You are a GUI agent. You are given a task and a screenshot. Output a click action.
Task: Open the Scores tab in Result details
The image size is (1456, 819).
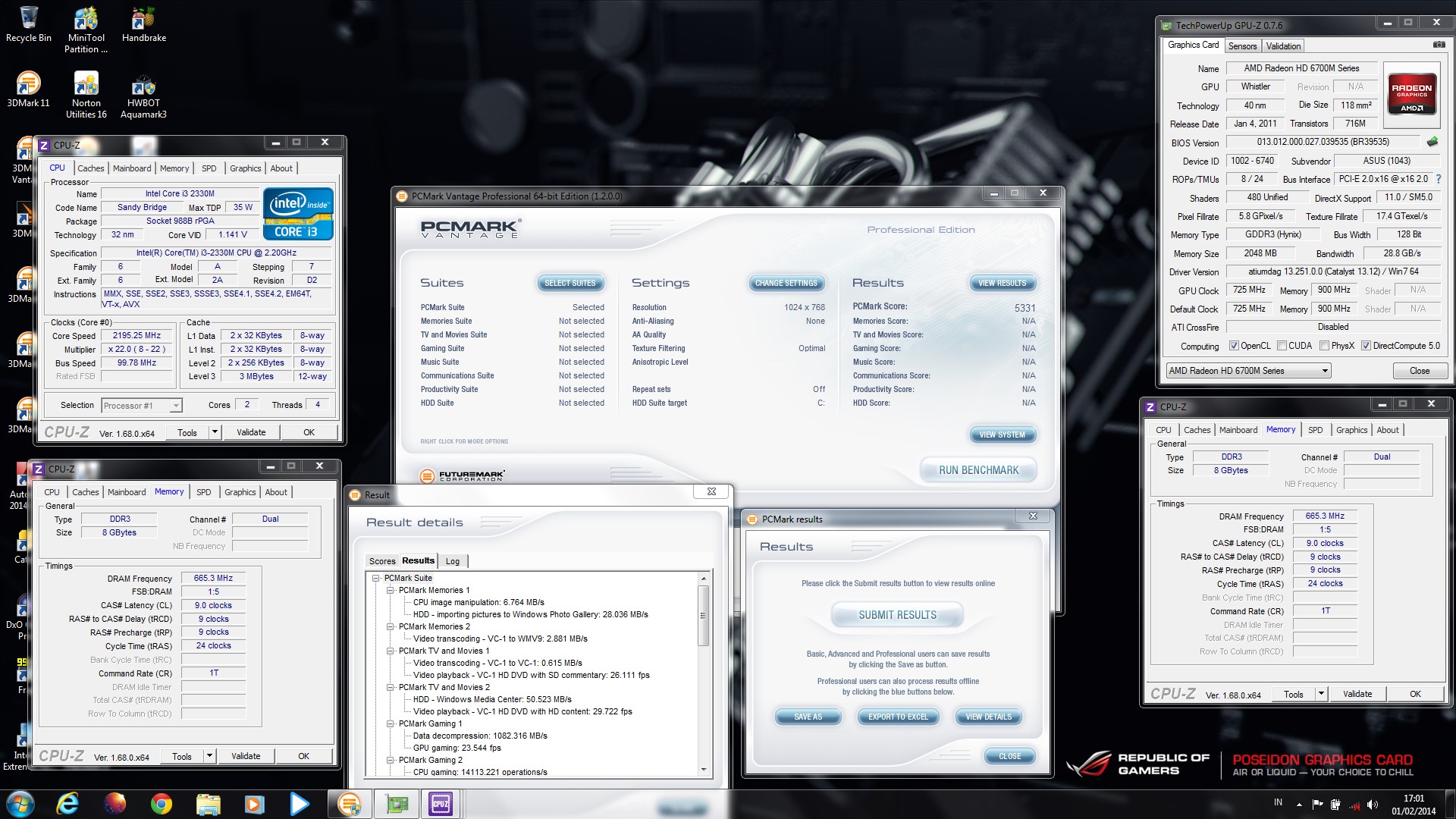click(x=382, y=561)
